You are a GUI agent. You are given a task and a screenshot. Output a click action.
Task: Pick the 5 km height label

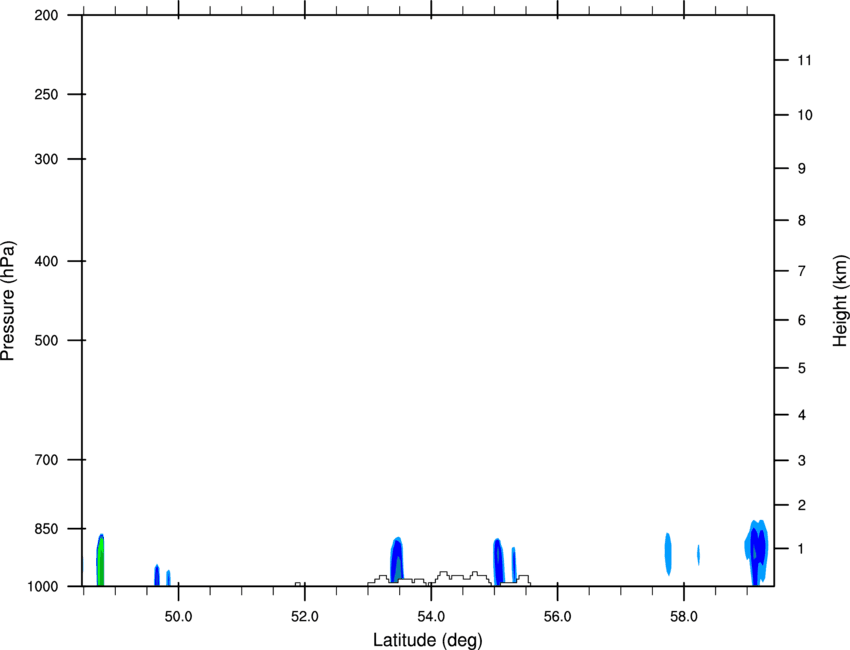(802, 369)
